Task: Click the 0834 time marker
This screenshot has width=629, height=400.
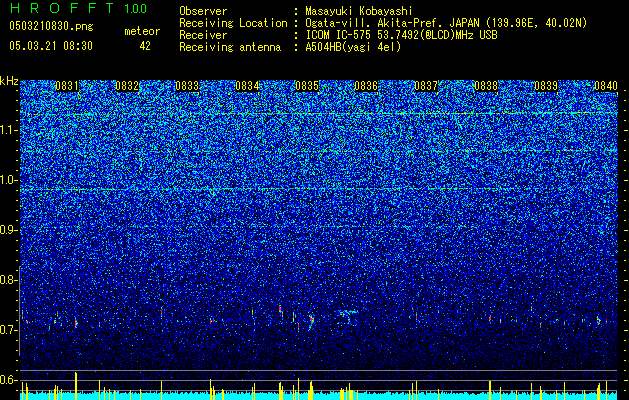Action: (x=247, y=86)
